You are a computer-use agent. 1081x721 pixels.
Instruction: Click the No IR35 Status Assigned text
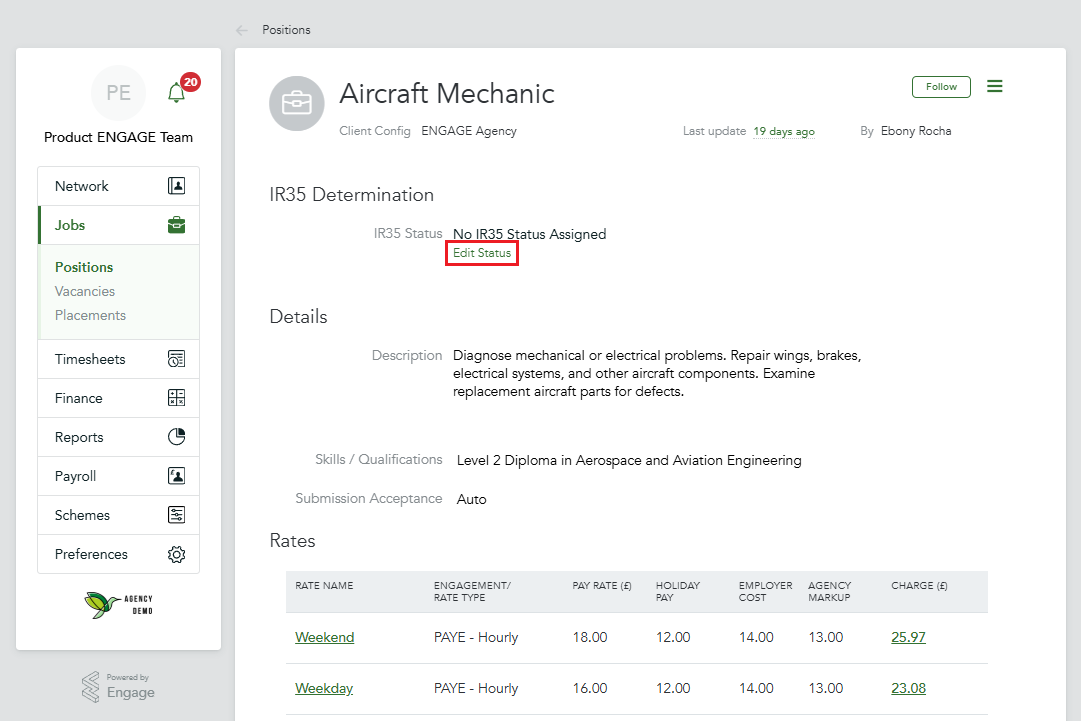point(529,234)
